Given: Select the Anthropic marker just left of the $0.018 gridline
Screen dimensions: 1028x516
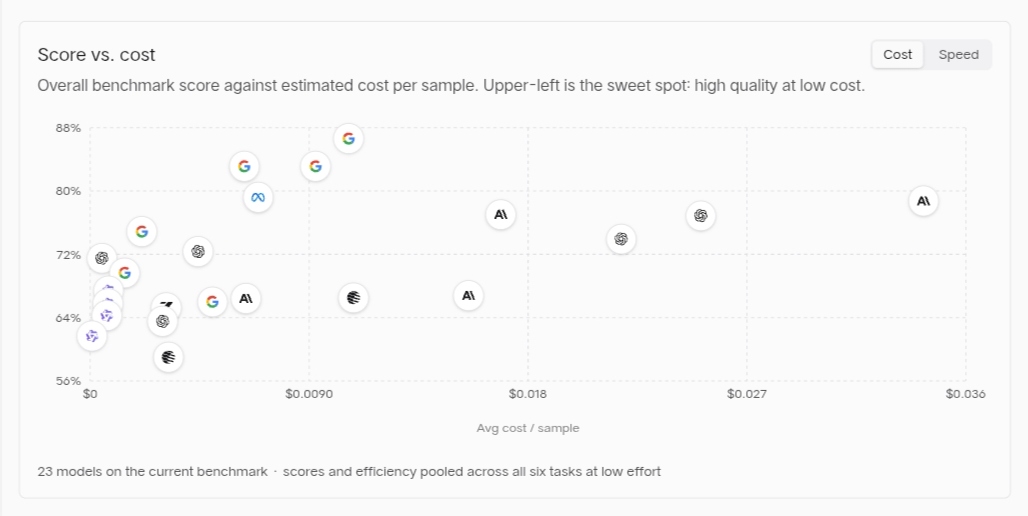Looking at the screenshot, I should click(x=501, y=214).
